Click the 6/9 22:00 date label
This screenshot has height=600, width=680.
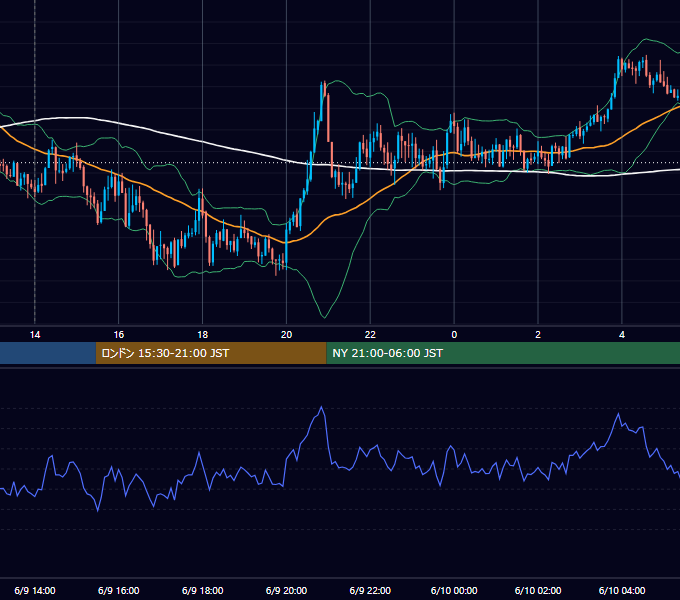tap(370, 590)
